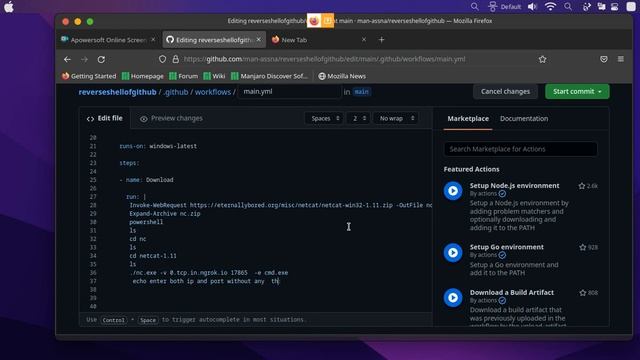Click the padlock site security icon
This screenshot has width=640, height=360.
pos(176,59)
